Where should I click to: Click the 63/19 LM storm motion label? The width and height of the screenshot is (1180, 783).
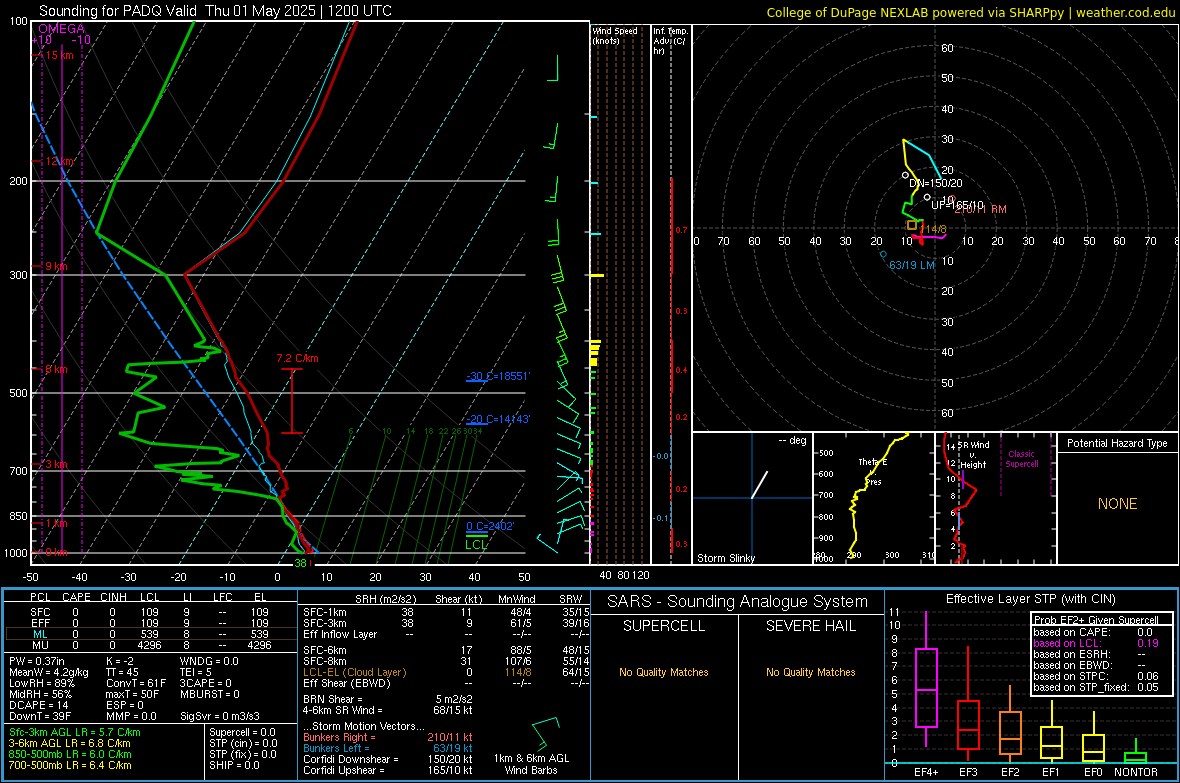pos(912,265)
